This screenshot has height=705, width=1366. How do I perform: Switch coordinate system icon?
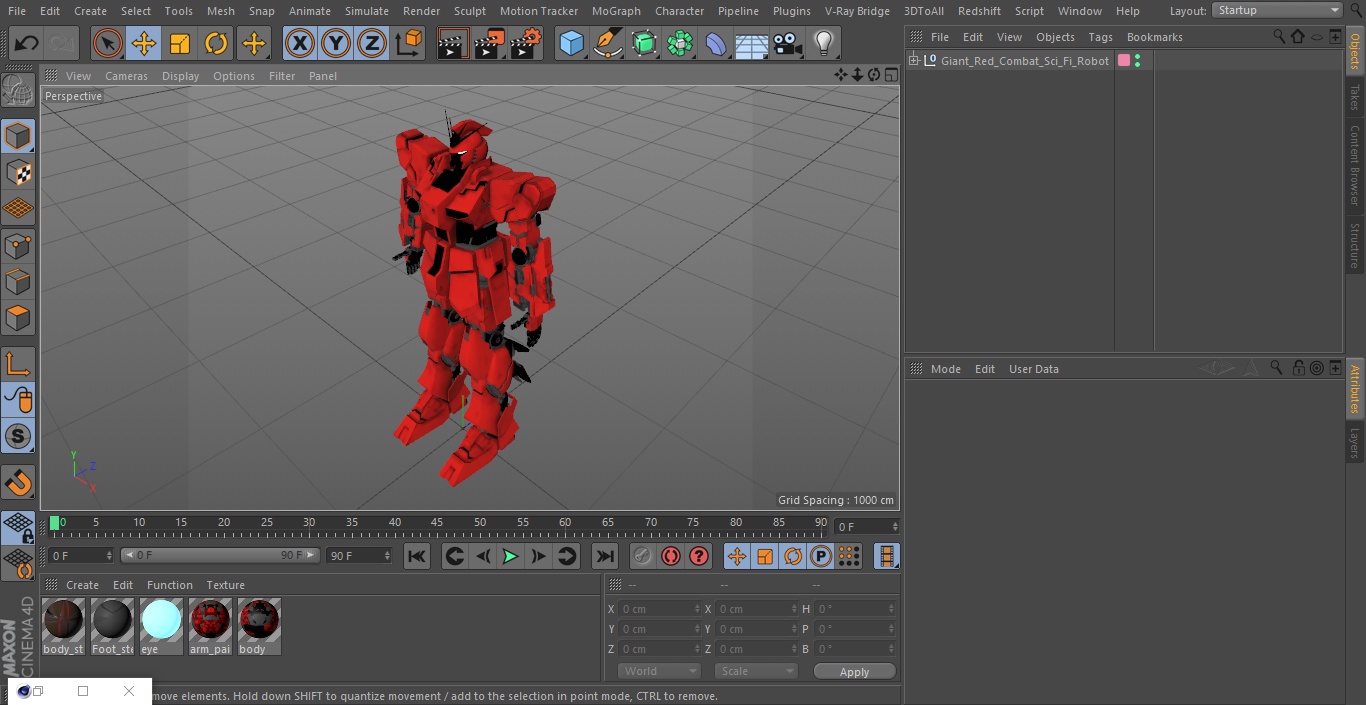(409, 43)
